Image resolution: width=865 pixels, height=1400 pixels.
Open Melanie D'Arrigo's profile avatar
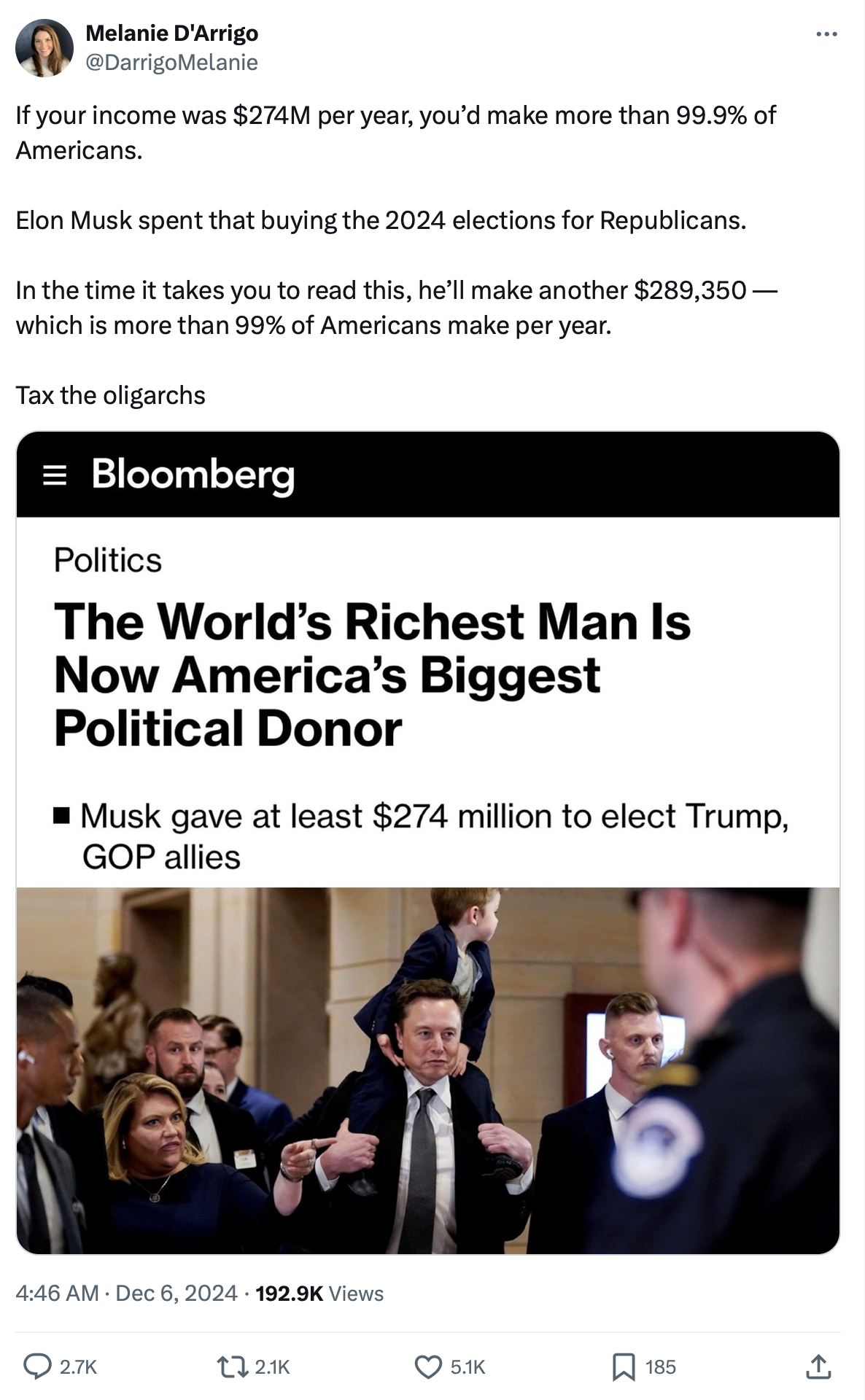coord(44,48)
